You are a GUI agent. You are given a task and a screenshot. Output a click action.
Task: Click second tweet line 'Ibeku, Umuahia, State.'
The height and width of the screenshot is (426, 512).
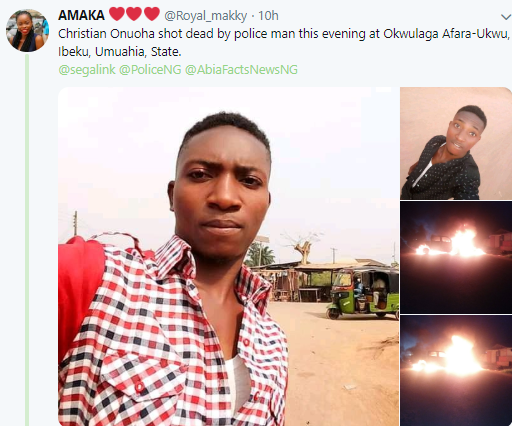coord(120,52)
